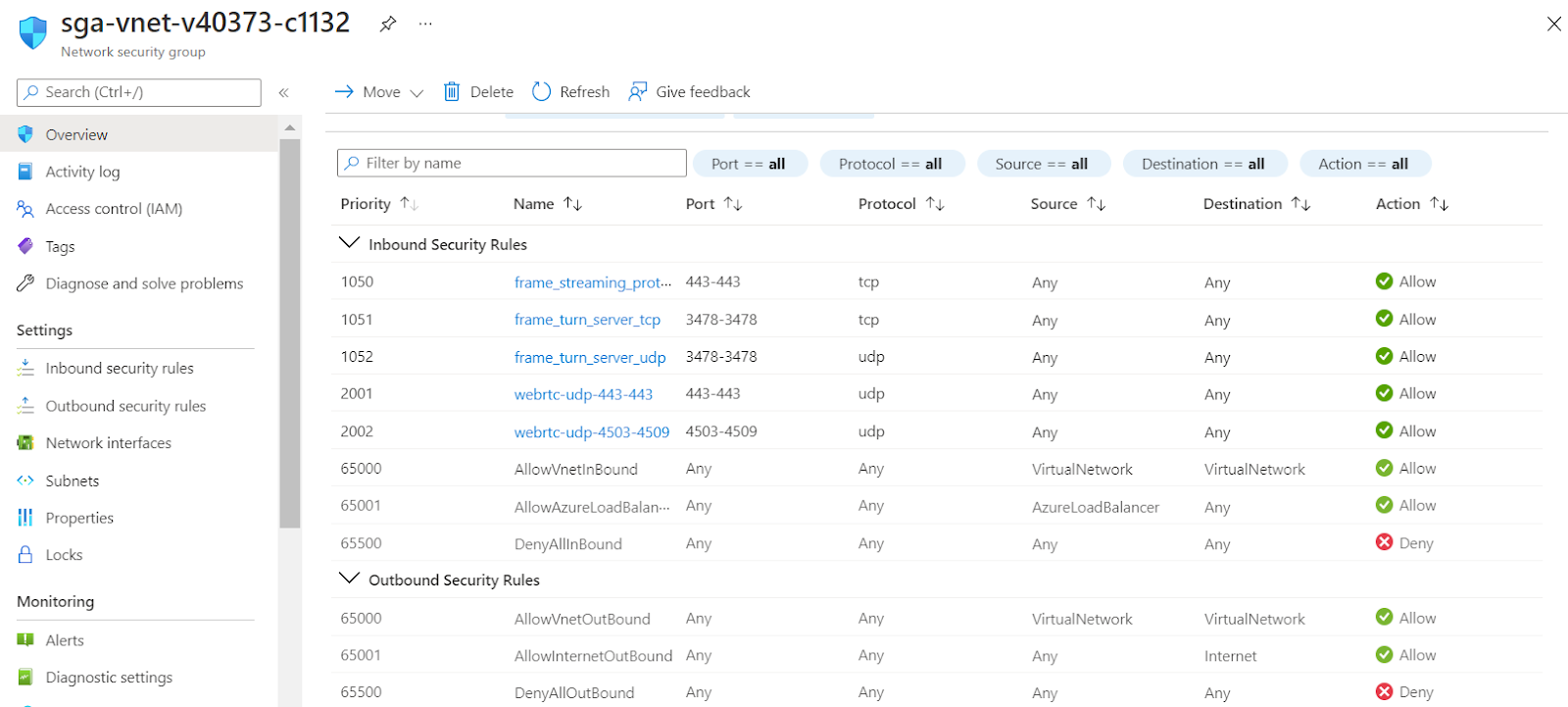Sort rules by Action column arrows

coord(1439,204)
